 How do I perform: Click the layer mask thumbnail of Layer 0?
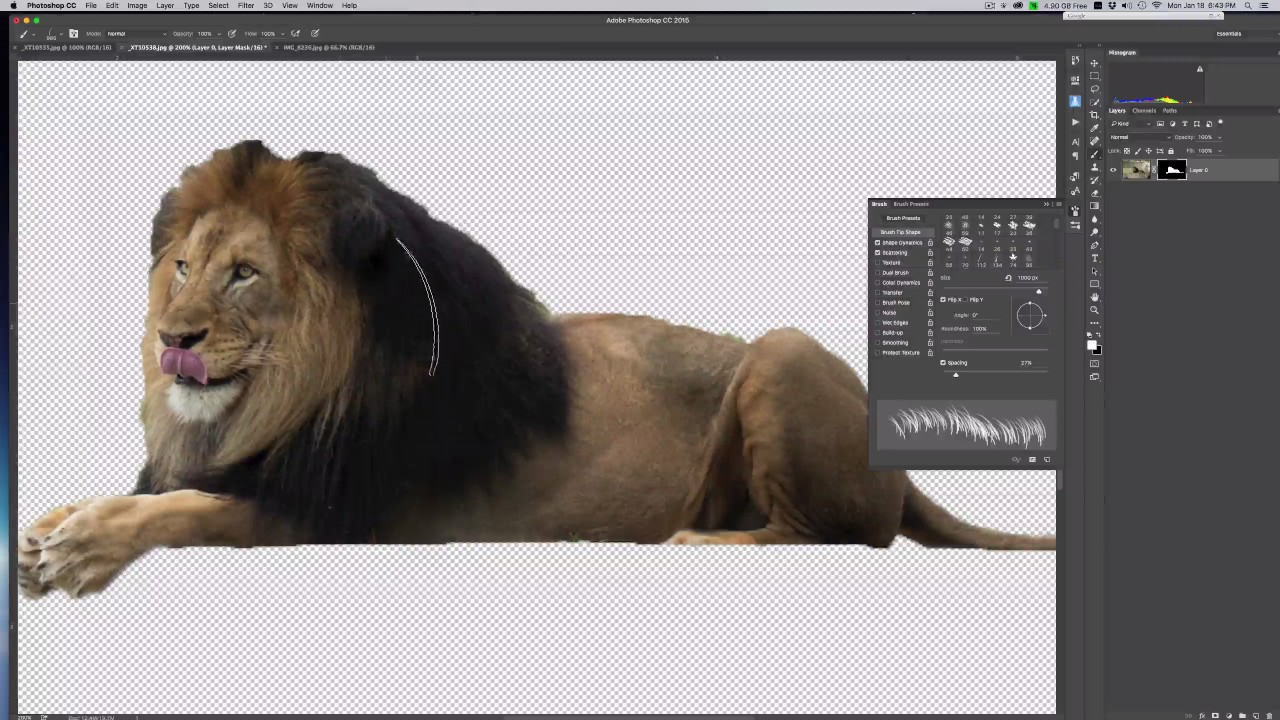click(1171, 170)
